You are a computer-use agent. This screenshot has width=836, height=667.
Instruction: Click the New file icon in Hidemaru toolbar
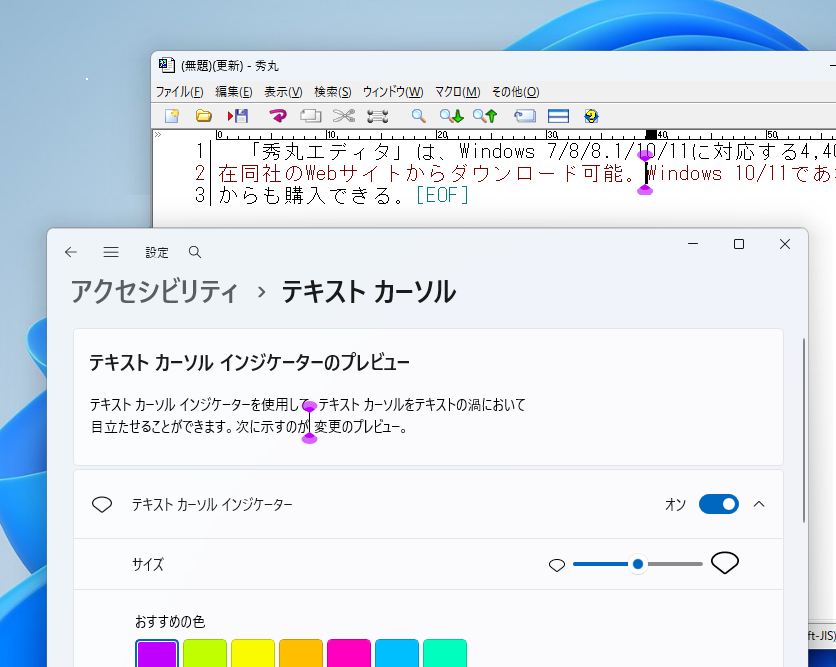(x=172, y=116)
